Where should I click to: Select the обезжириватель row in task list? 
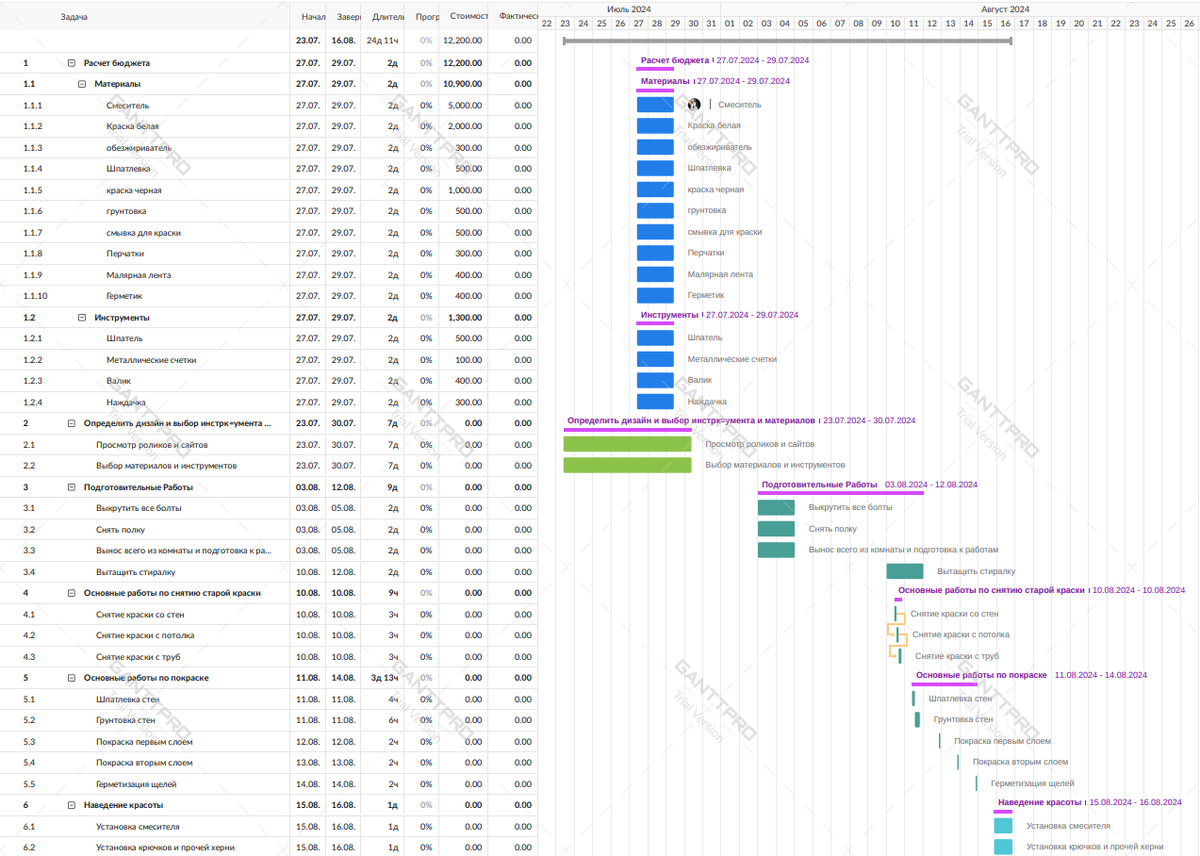tap(268, 148)
